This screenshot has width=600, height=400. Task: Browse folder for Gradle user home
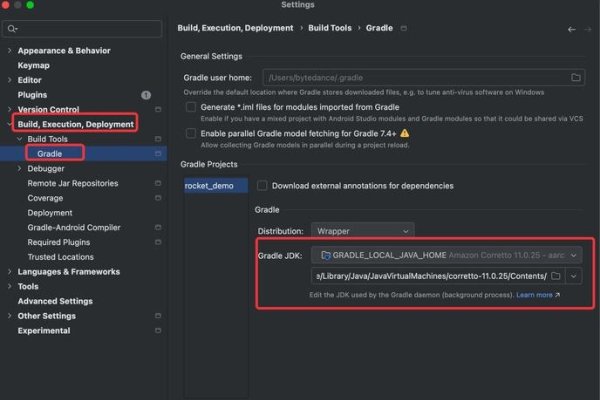(x=576, y=78)
